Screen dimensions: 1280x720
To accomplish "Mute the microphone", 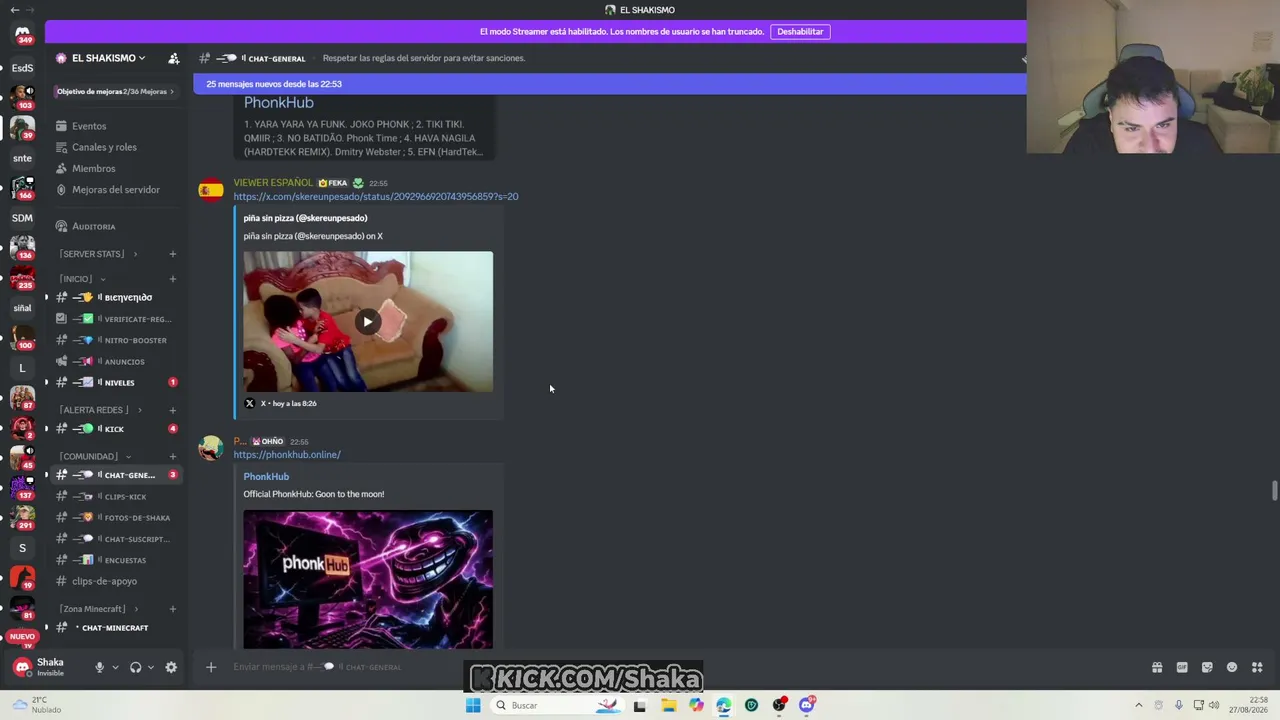I will (99, 667).
